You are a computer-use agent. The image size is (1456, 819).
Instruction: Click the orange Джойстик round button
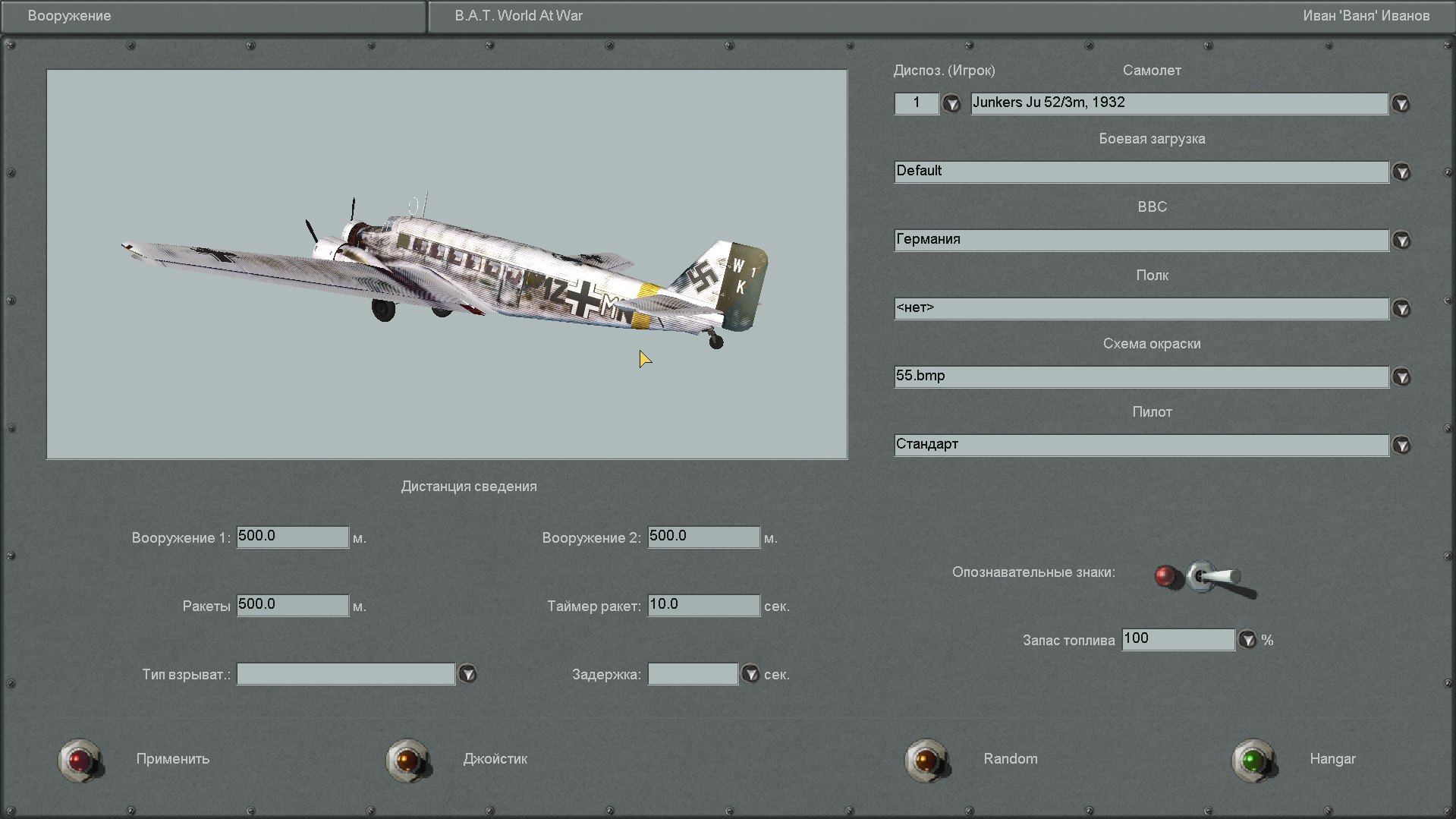coord(408,760)
